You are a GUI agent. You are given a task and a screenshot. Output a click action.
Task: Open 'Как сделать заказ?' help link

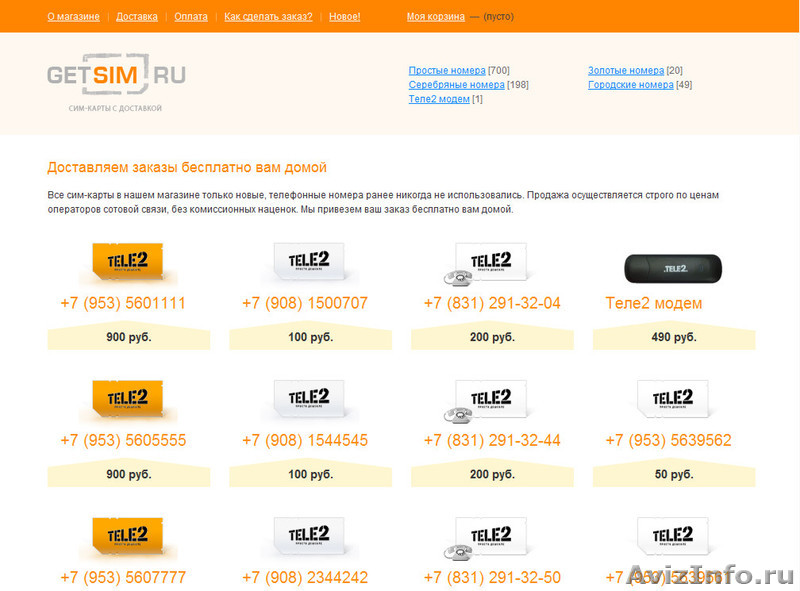tap(268, 16)
